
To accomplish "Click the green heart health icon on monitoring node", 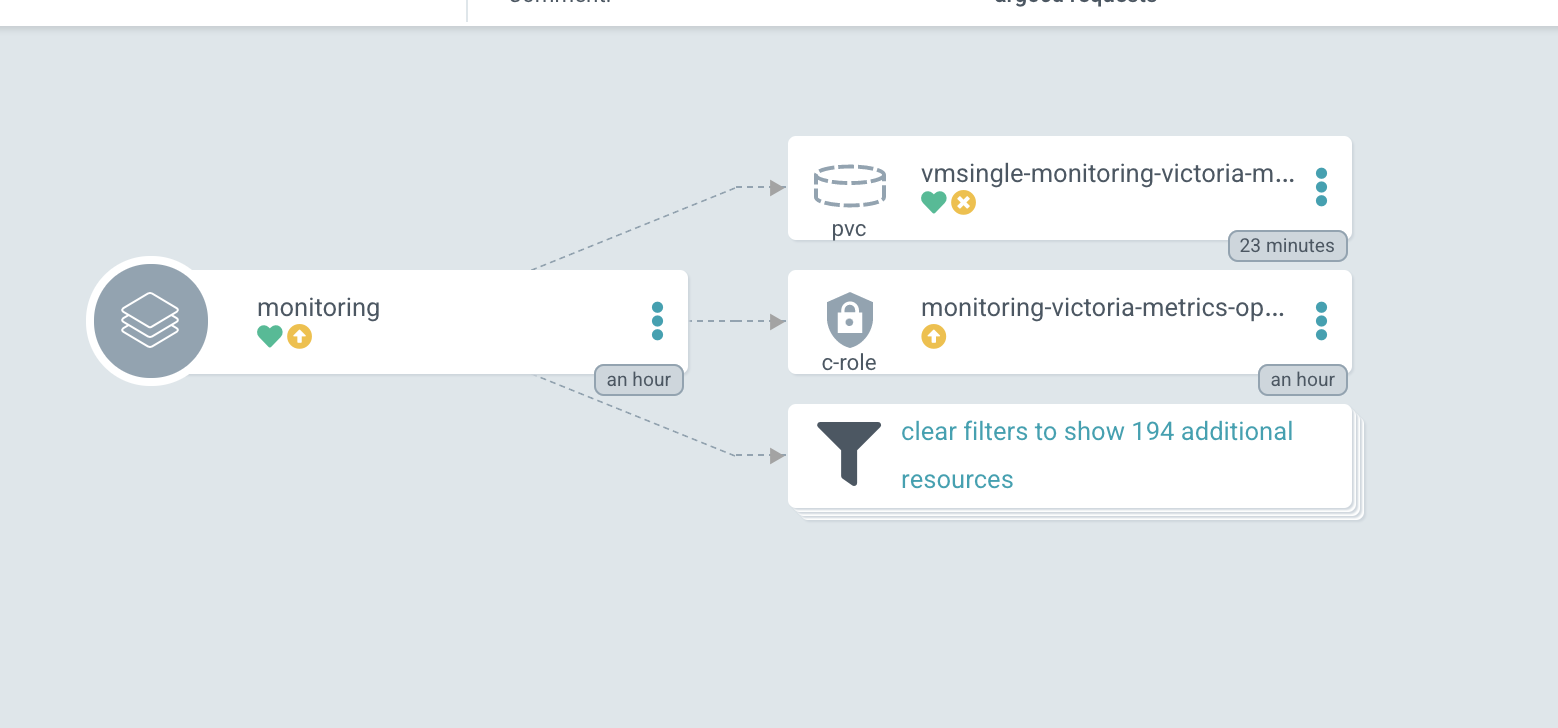I will point(268,336).
